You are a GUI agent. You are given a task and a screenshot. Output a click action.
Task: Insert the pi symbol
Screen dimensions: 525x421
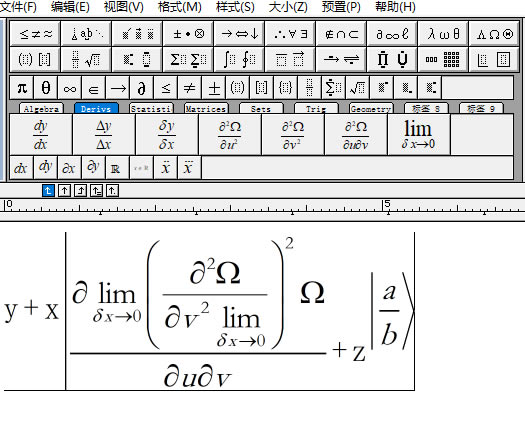tap(22, 88)
